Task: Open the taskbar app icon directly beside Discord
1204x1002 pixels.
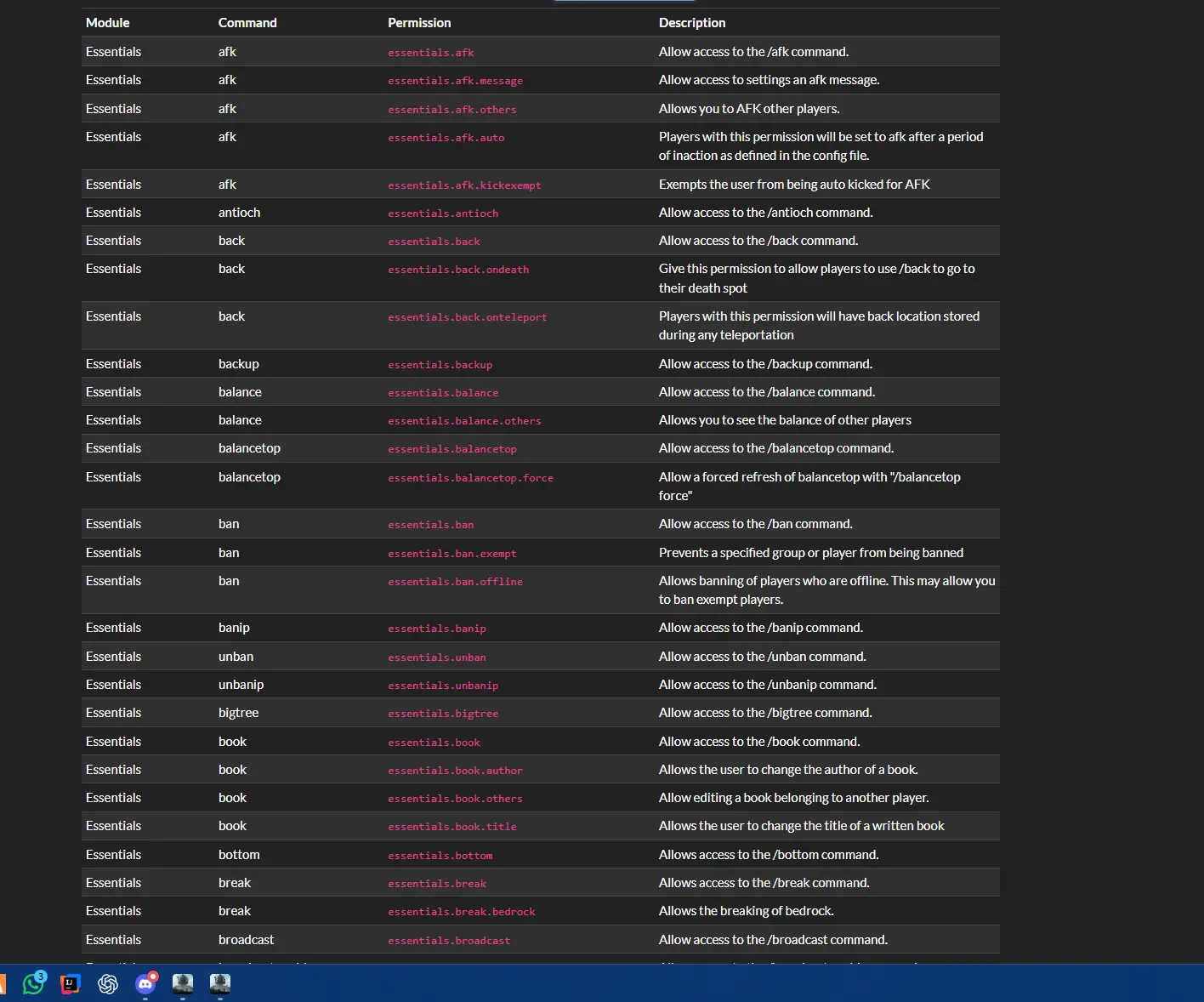Action: coord(183,984)
